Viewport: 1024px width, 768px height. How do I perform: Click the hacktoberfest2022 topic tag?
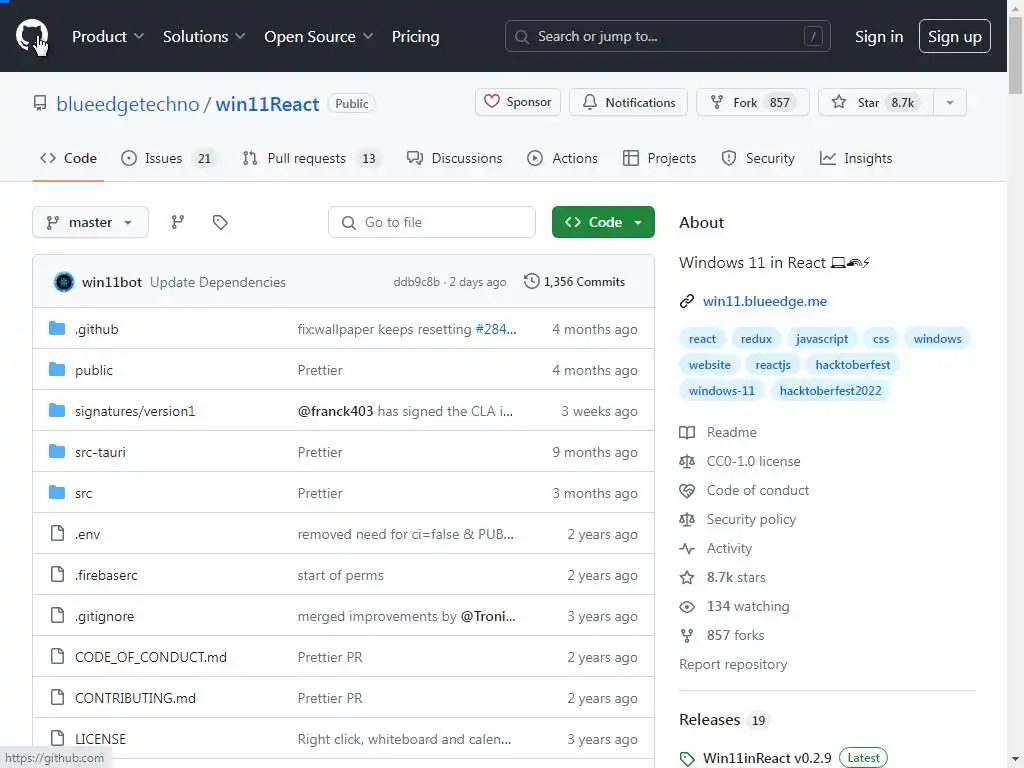pos(830,391)
